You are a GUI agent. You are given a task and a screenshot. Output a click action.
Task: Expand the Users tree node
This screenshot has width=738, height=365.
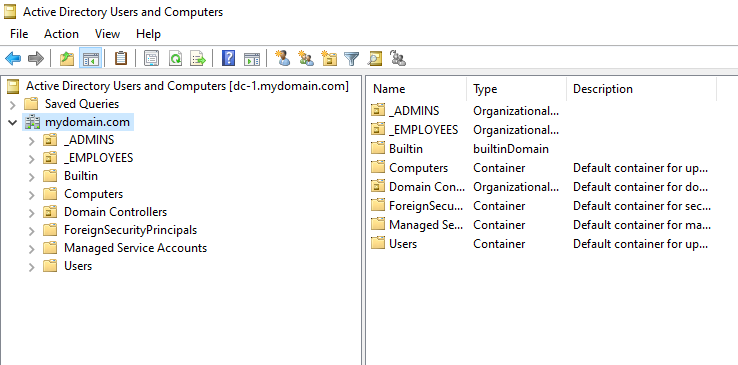(32, 267)
